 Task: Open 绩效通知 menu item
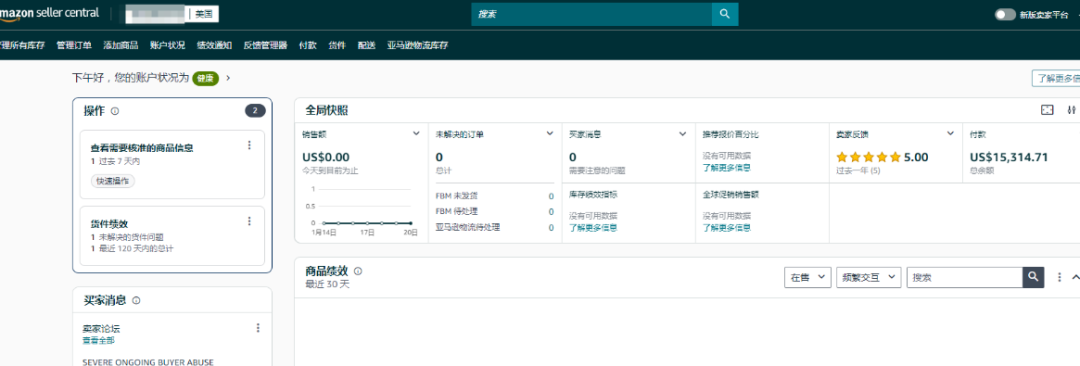click(x=214, y=45)
